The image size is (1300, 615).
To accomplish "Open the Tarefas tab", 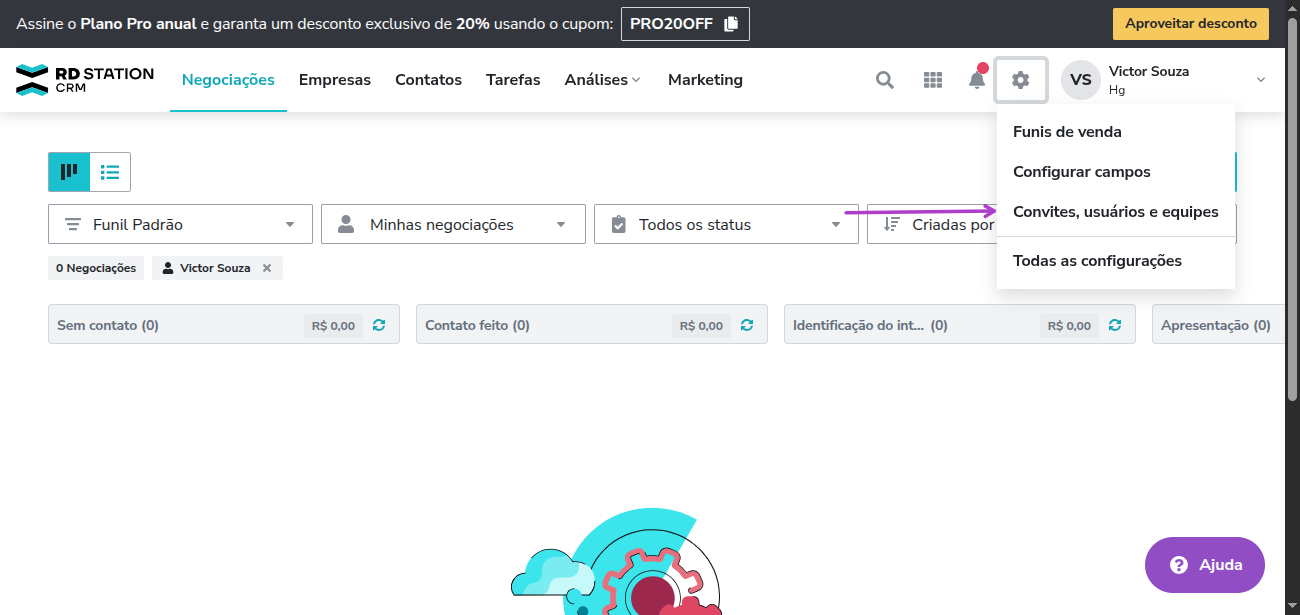I will pos(513,80).
